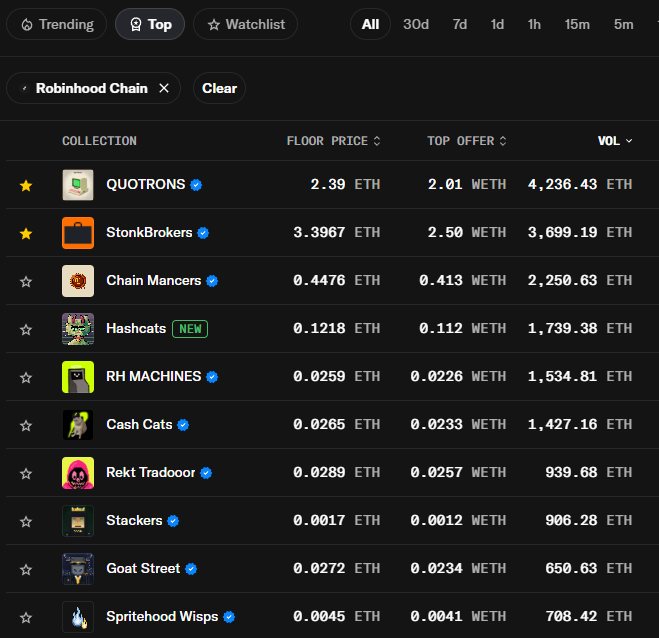Image resolution: width=659 pixels, height=638 pixels.
Task: Switch to the Trending tab
Action: 57,24
